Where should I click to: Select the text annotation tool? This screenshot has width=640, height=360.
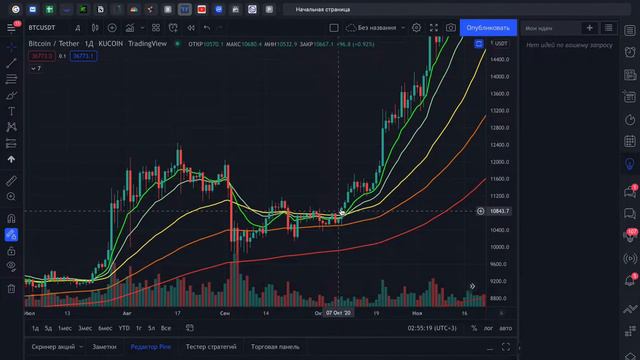[11, 111]
